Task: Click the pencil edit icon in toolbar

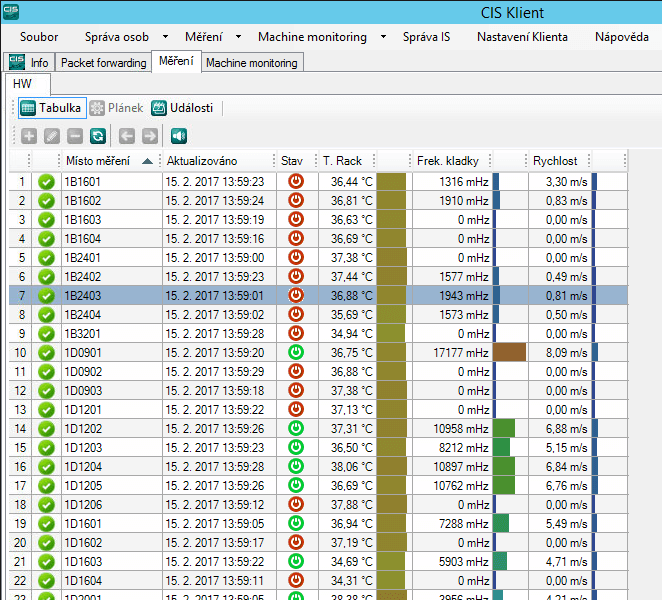Action: point(52,136)
